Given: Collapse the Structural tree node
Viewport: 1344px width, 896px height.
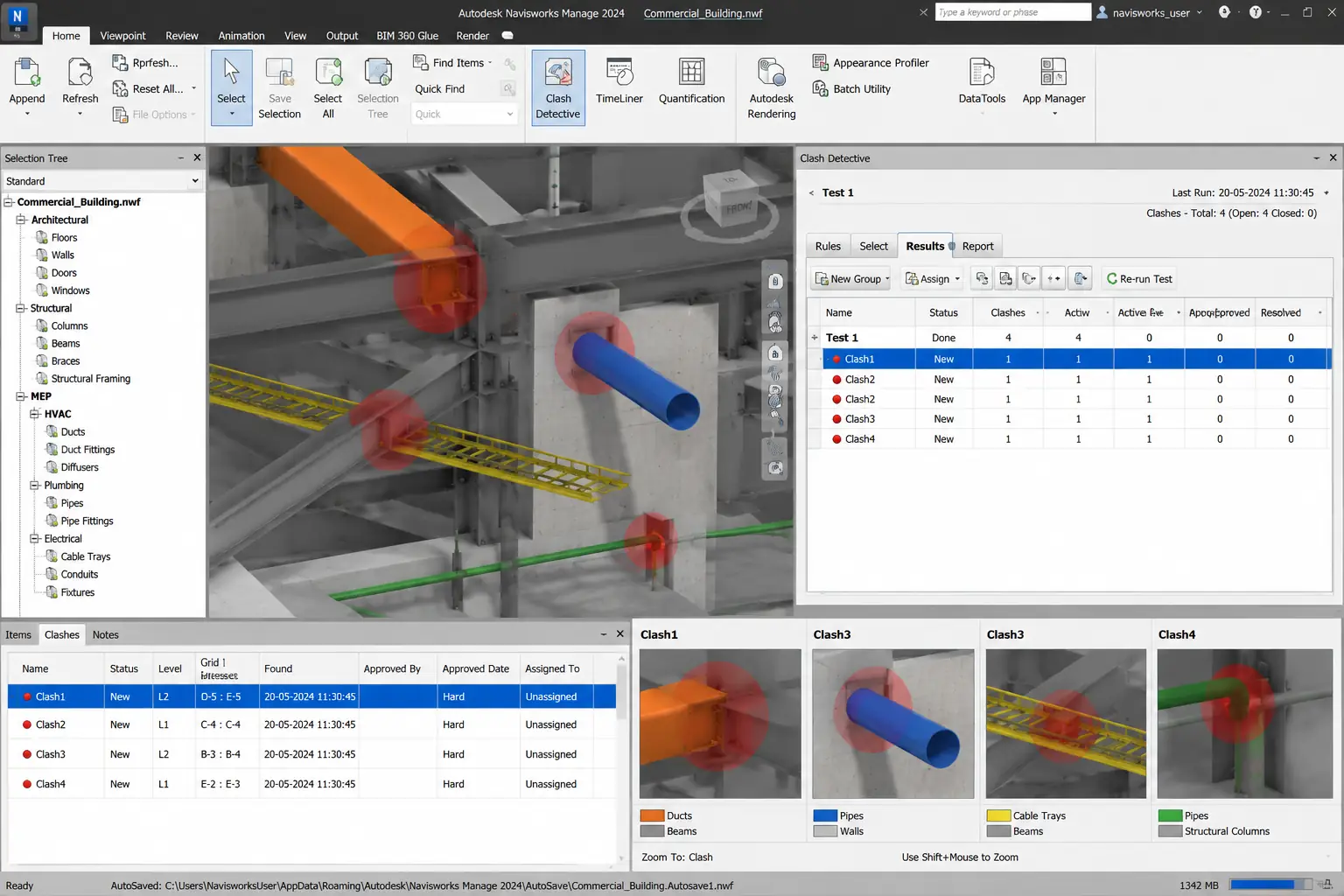Looking at the screenshot, I should coord(21,308).
